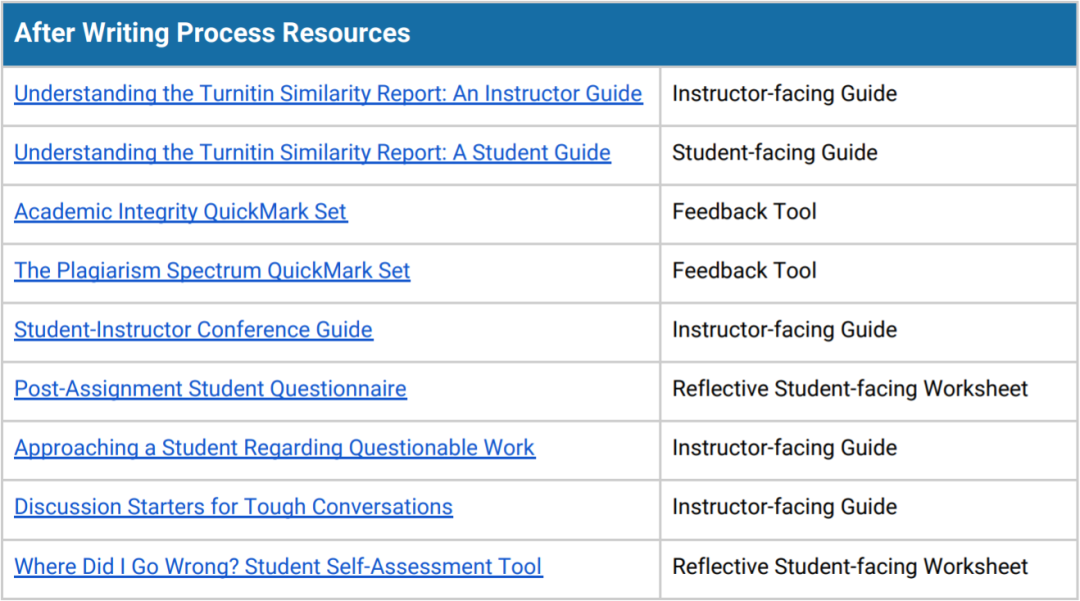The image size is (1080, 601).
Task: Open Where Did I Go Wrong? Self-Assessment Tool
Action: tap(278, 567)
